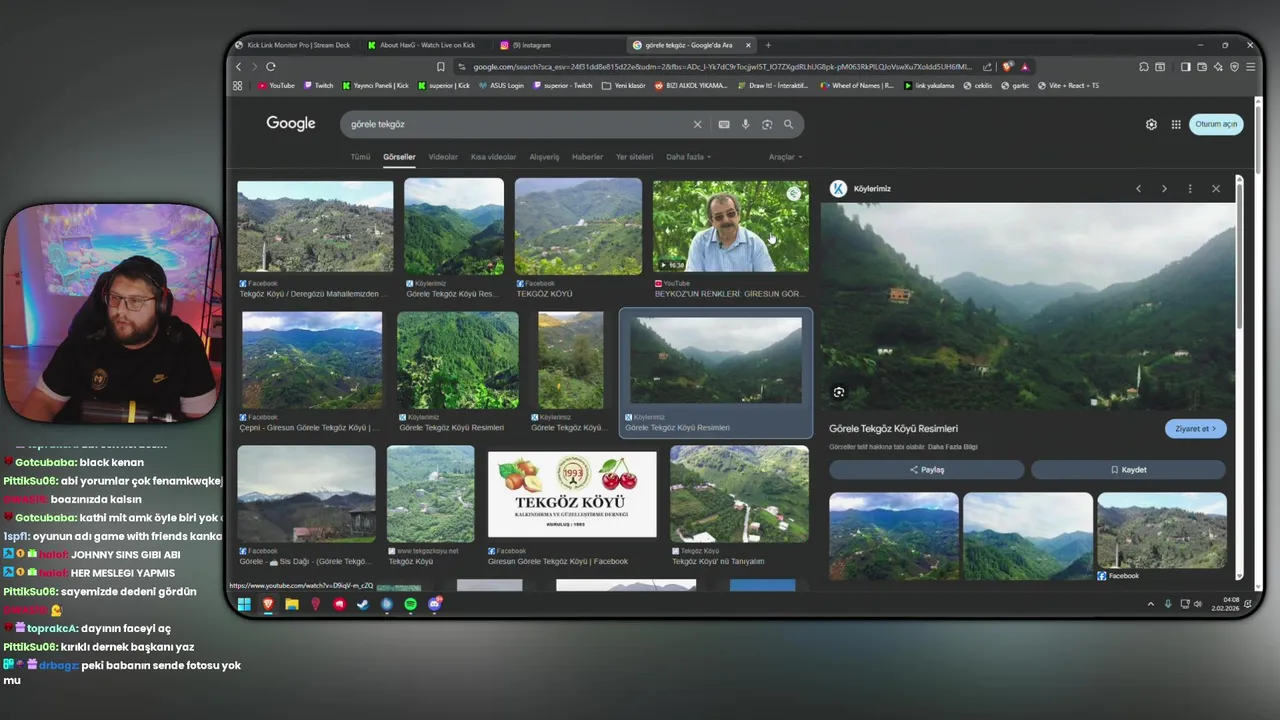Click Brave Rewards triangle icon

point(1024,66)
